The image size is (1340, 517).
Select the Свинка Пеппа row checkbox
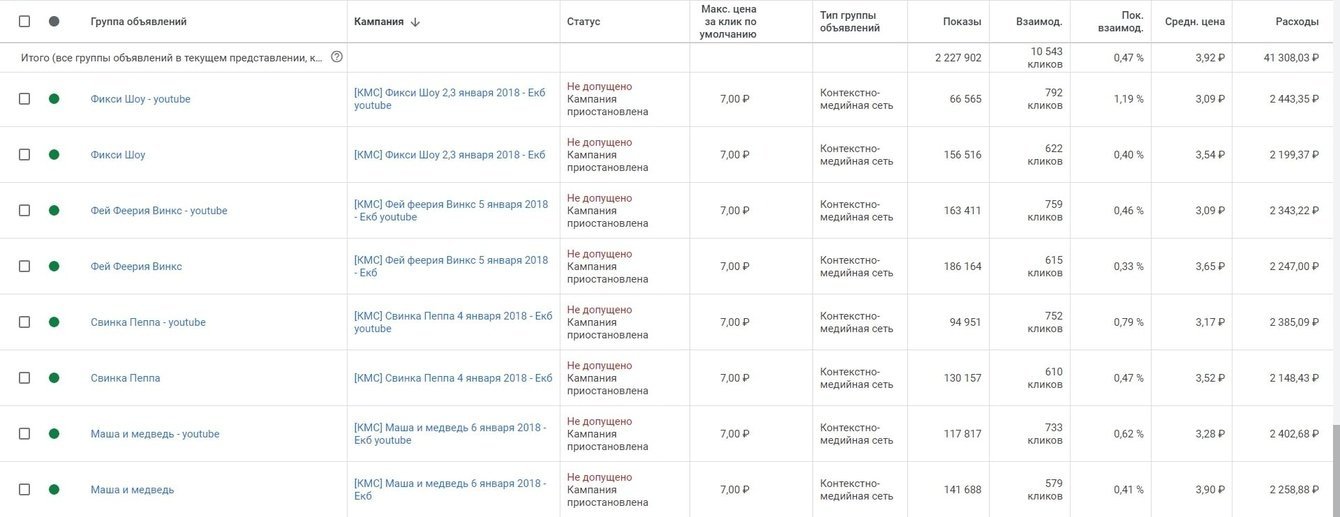[25, 378]
